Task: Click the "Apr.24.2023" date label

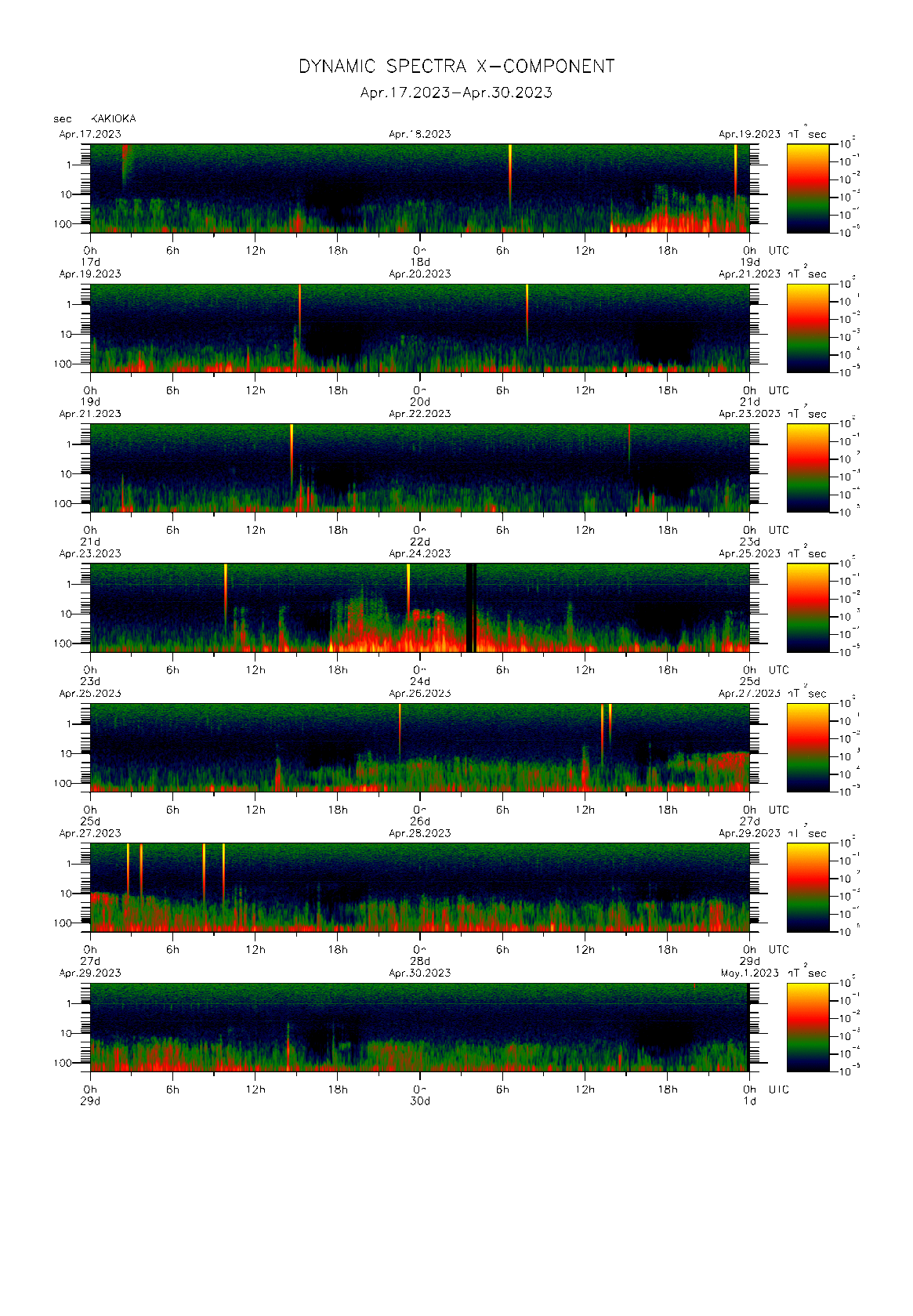Action: 420,553
